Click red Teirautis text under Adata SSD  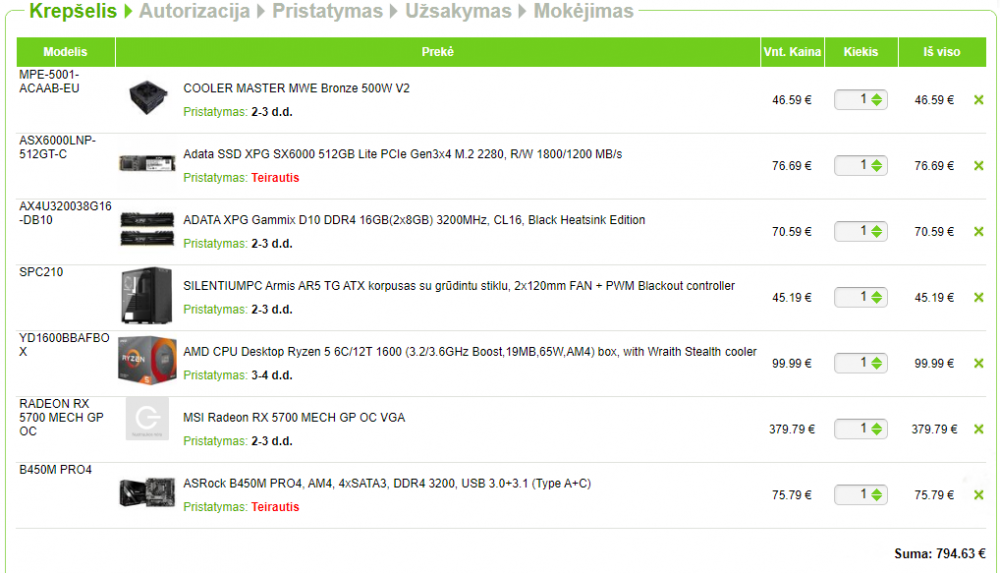pyautogui.click(x=275, y=177)
